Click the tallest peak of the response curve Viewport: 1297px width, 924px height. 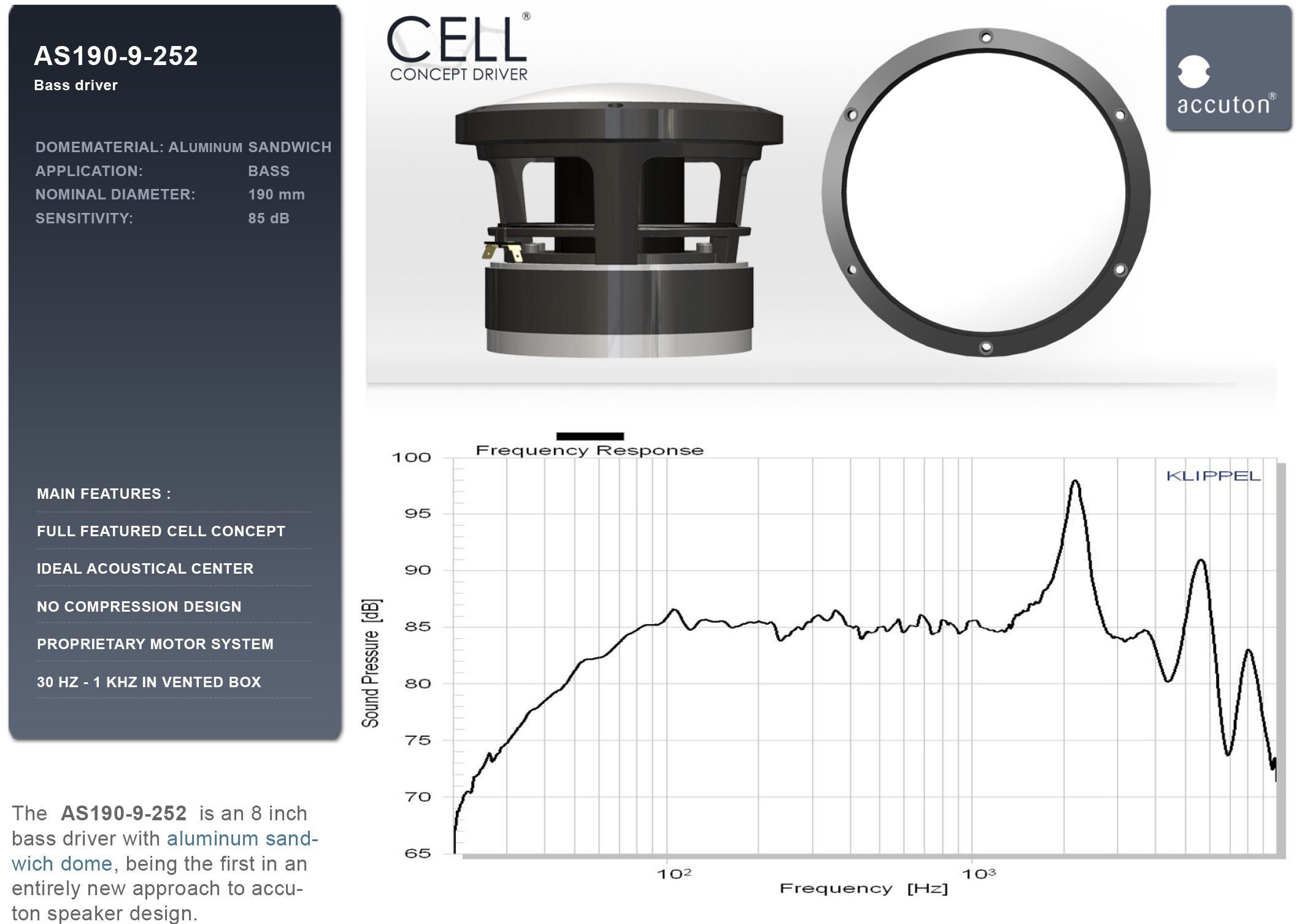1075,482
